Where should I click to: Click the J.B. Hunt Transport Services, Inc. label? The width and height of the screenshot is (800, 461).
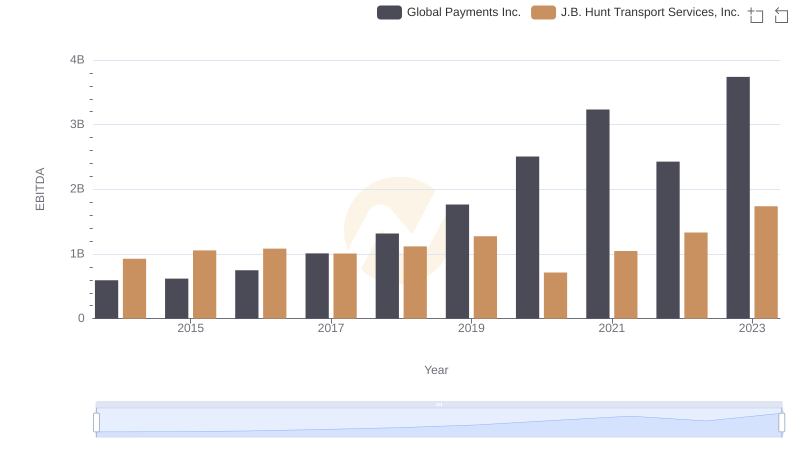[x=650, y=12]
